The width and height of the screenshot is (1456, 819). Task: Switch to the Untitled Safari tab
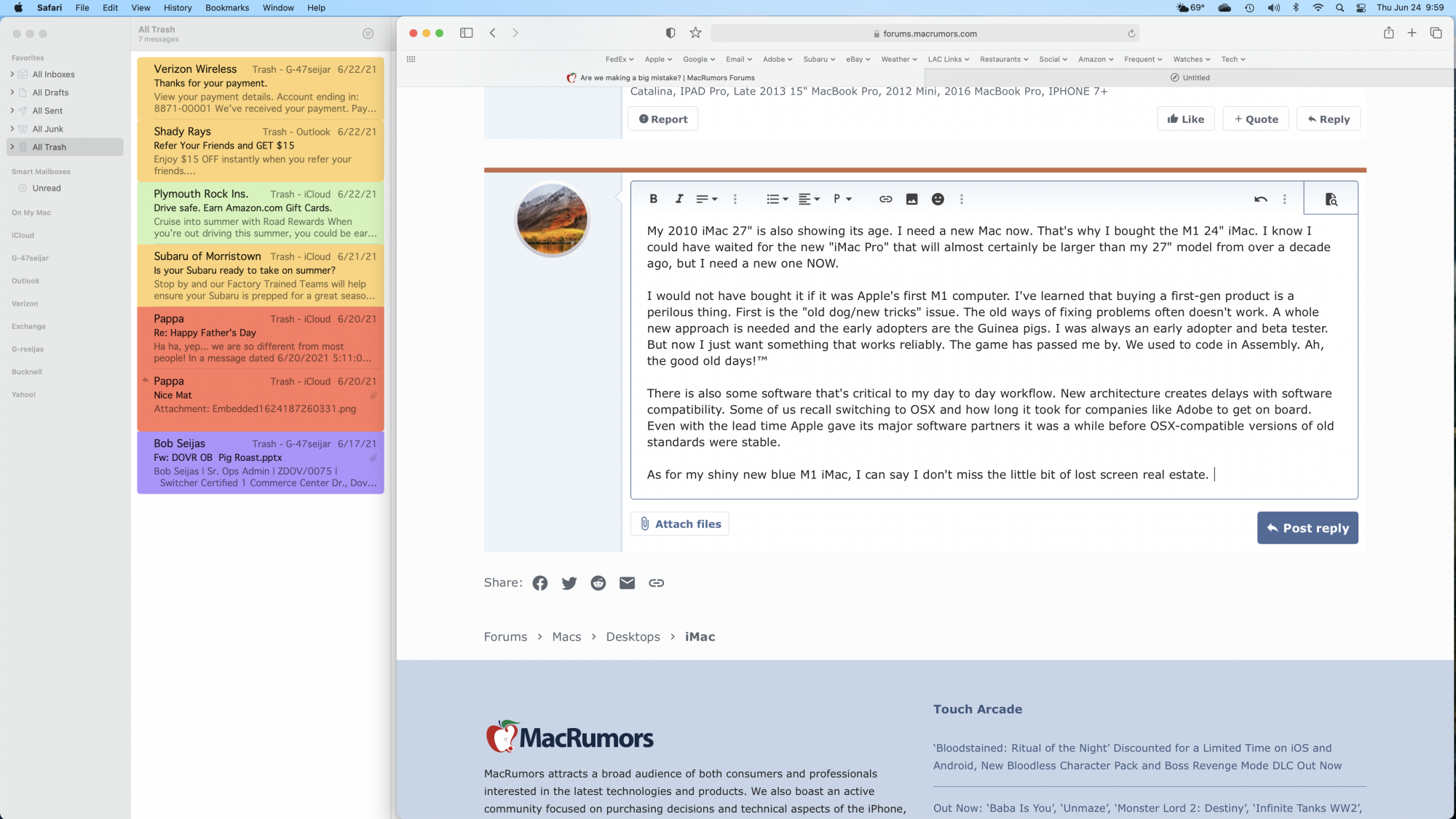(1190, 78)
